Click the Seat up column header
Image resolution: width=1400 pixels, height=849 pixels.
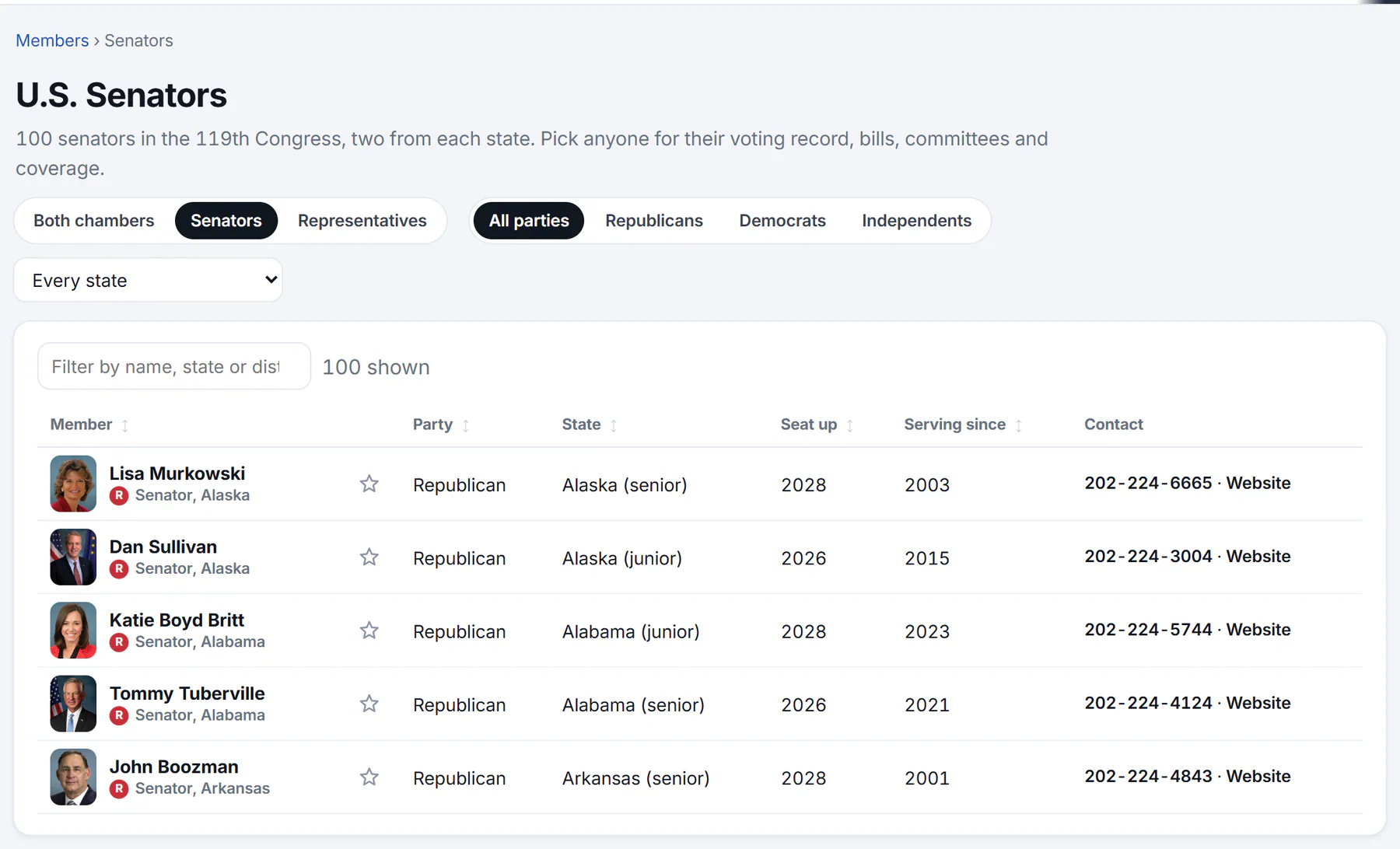pos(809,424)
